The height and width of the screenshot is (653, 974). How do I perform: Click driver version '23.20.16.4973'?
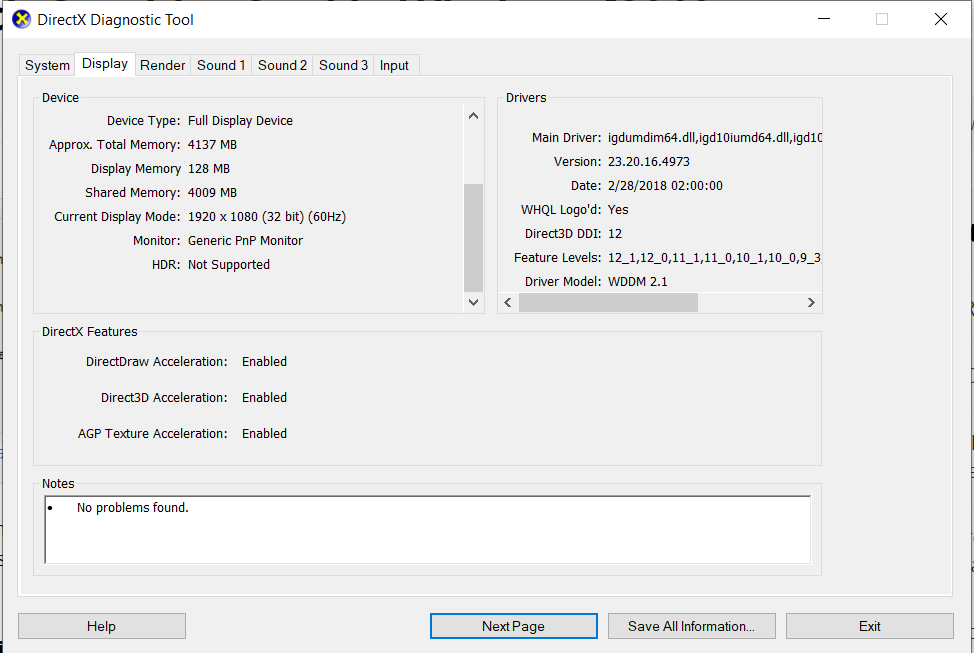(x=649, y=162)
